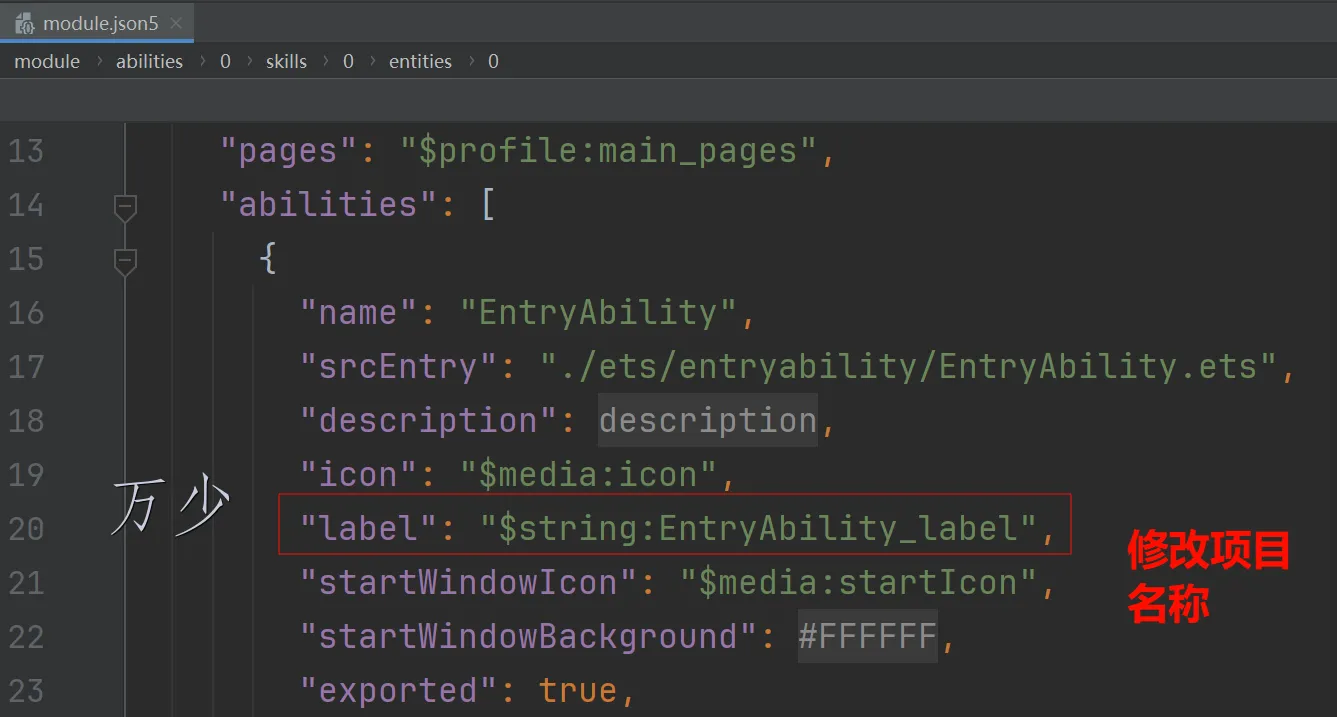This screenshot has height=717, width=1337.
Task: Click the "pages" key
Action: pyautogui.click(x=290, y=151)
